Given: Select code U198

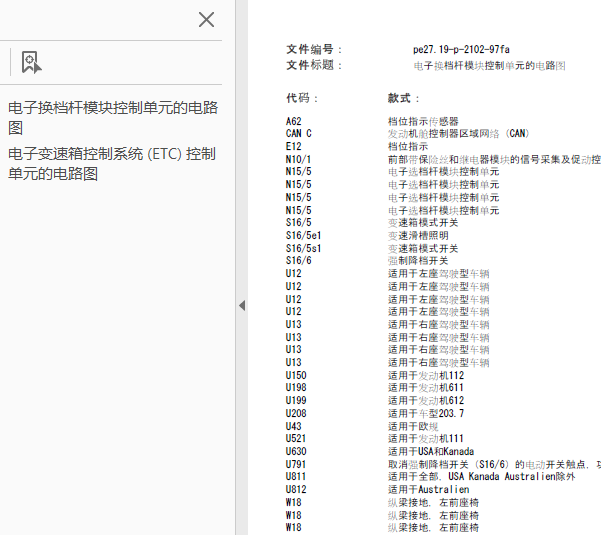Looking at the screenshot, I should pyautogui.click(x=296, y=387).
